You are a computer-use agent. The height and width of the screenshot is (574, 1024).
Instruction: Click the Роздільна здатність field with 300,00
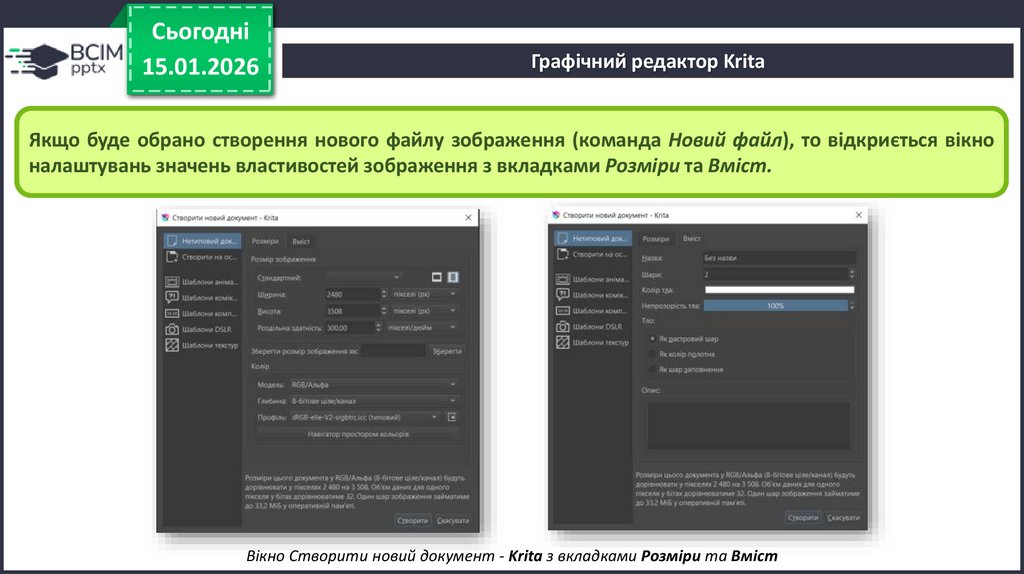coord(350,327)
